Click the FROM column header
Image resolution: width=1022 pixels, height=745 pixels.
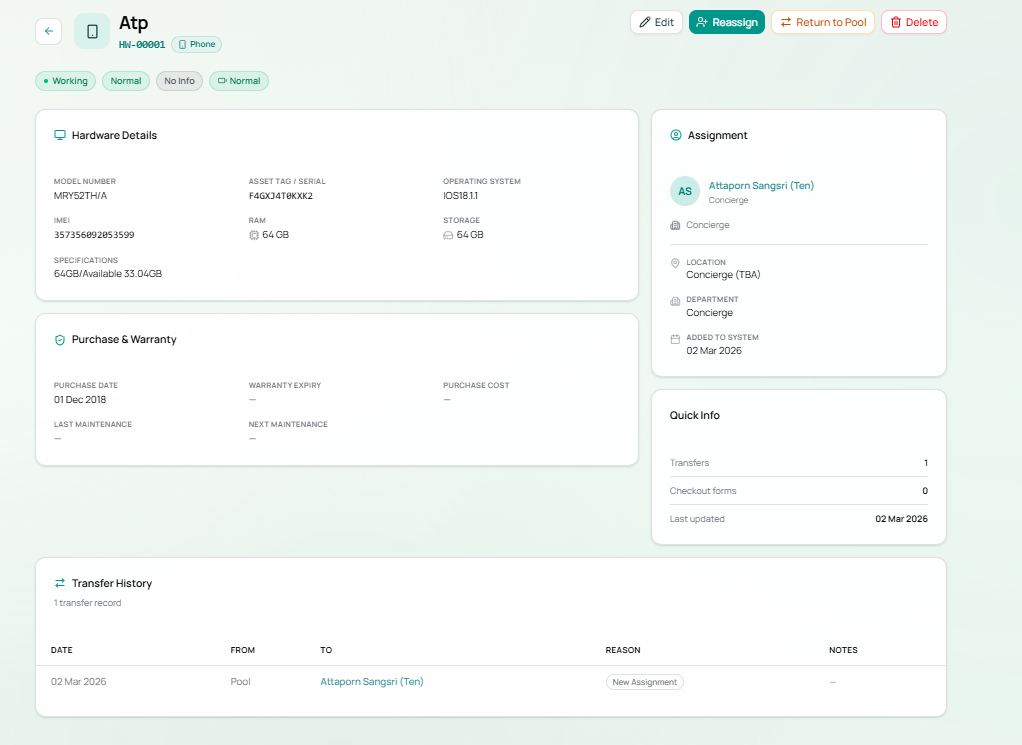pos(242,650)
